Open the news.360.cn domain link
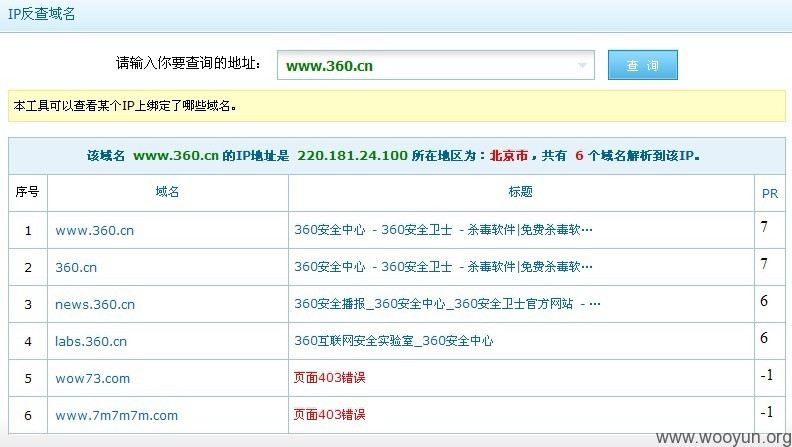 (95, 304)
